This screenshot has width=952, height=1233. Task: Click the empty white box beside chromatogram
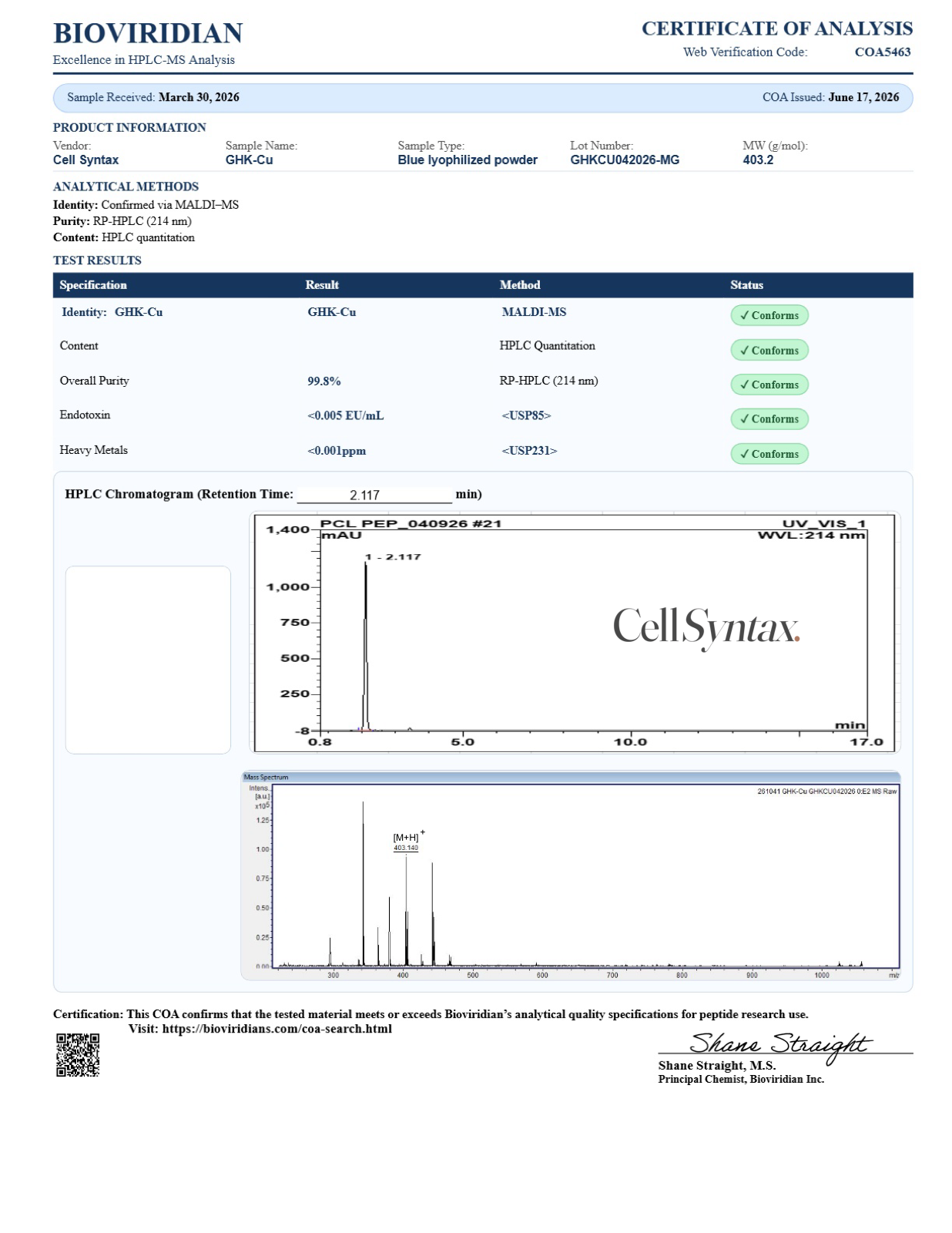click(x=148, y=660)
